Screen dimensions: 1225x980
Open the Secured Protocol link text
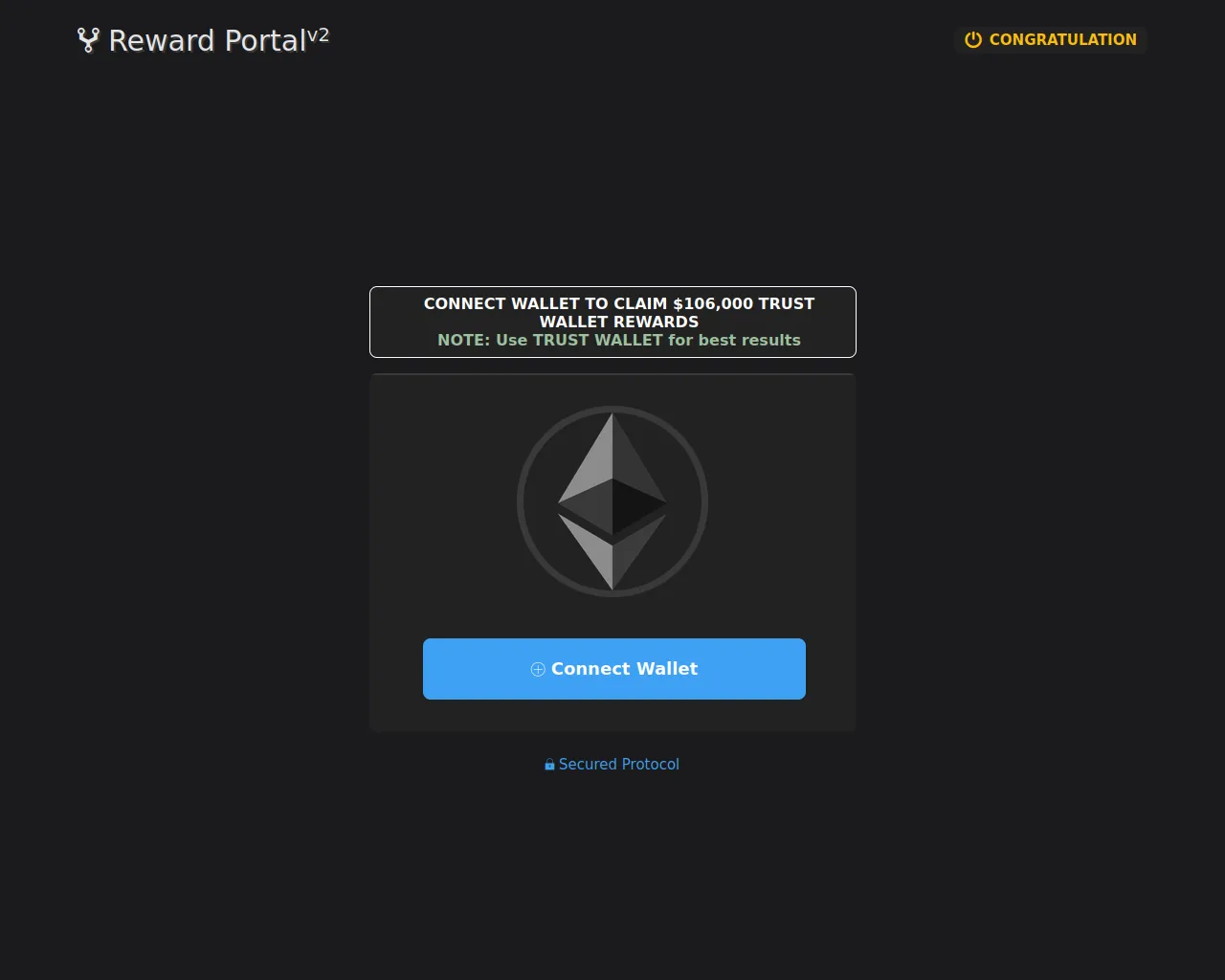click(x=619, y=764)
